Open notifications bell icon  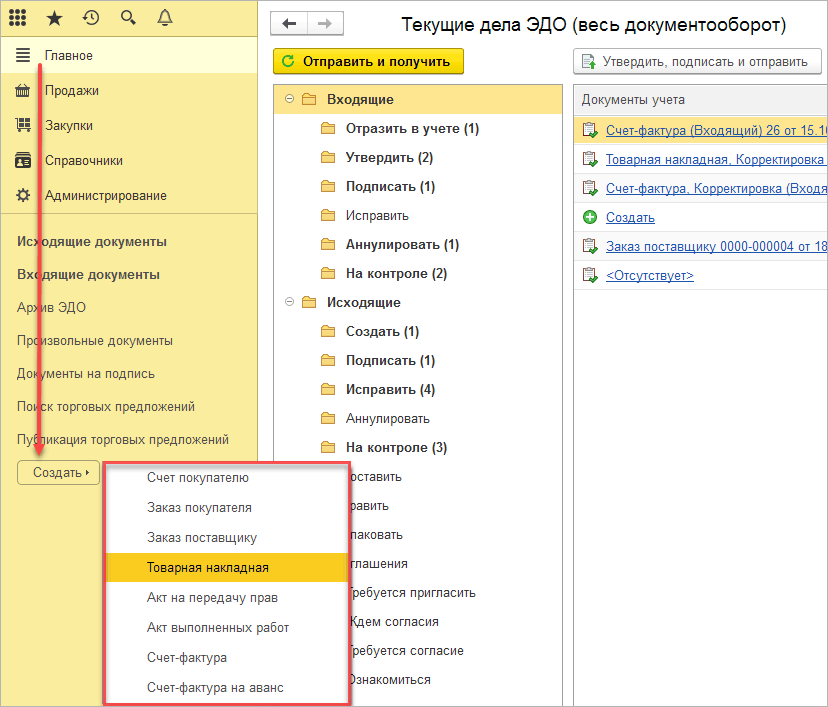point(164,17)
